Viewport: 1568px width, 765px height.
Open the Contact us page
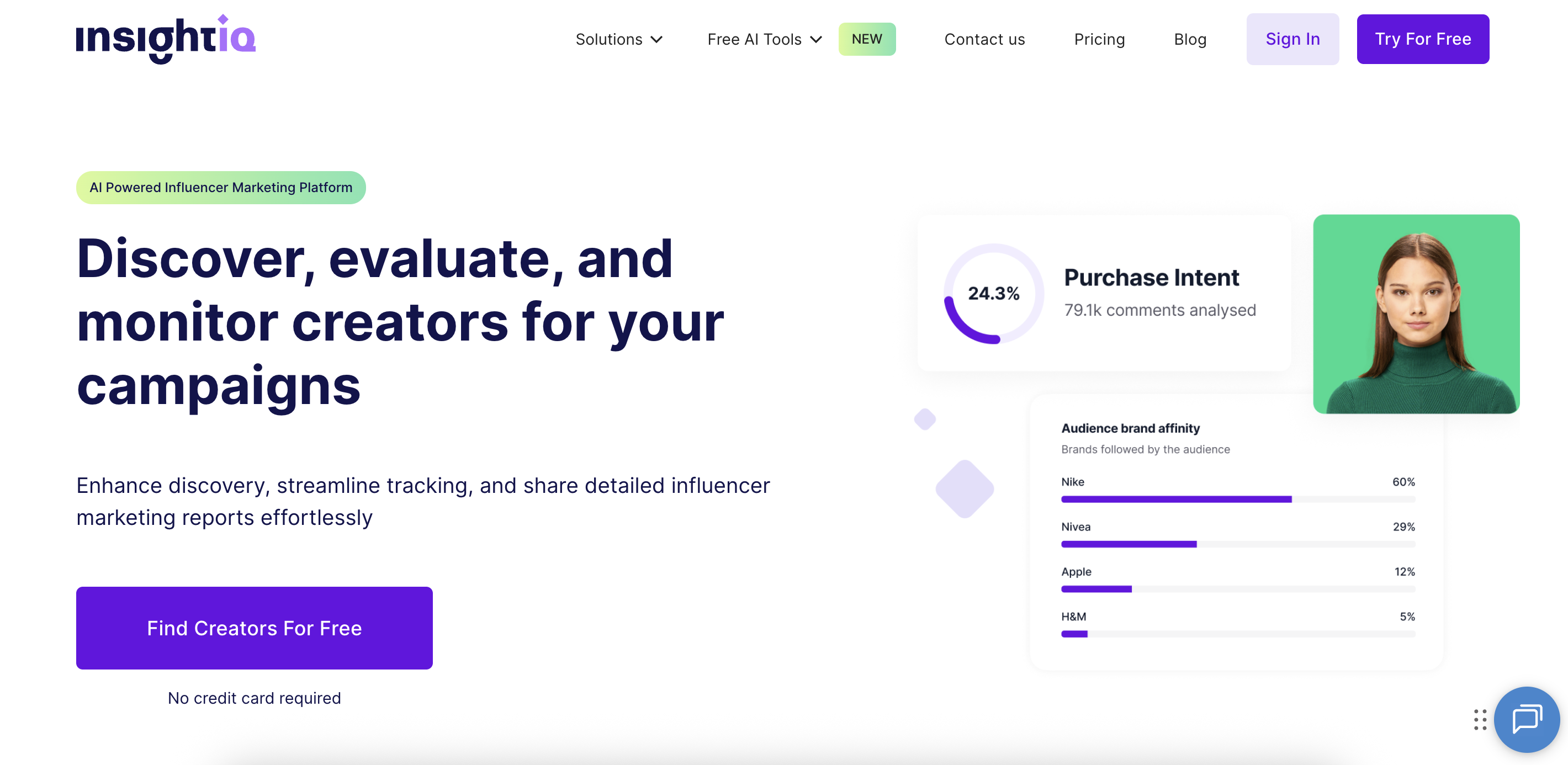pos(984,40)
